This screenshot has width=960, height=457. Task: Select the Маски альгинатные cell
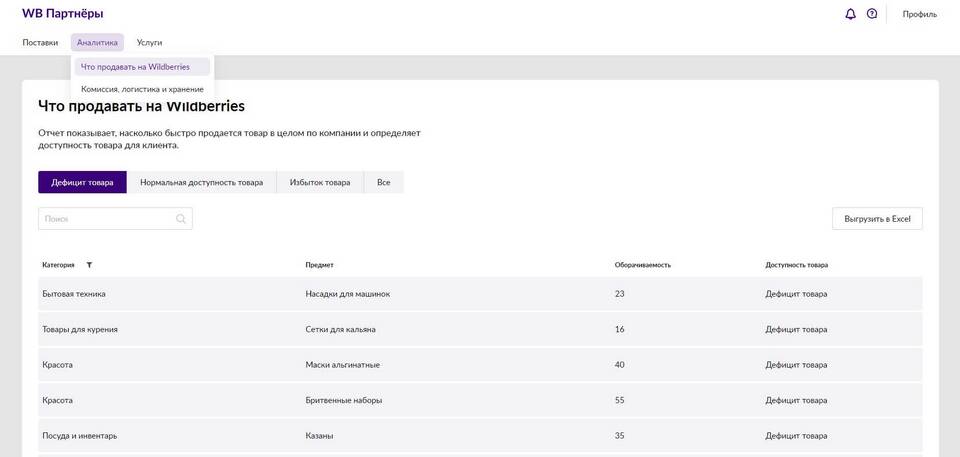[343, 365]
